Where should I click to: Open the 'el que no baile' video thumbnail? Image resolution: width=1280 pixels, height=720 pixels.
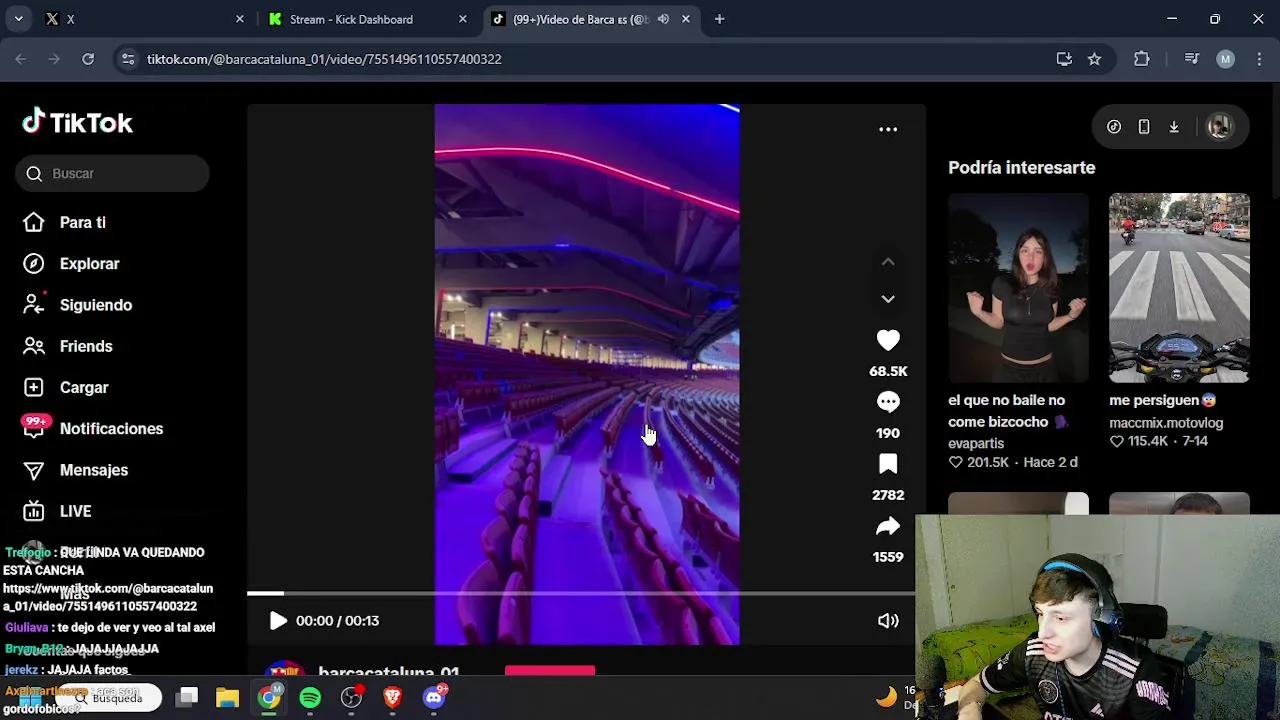tap(1018, 288)
